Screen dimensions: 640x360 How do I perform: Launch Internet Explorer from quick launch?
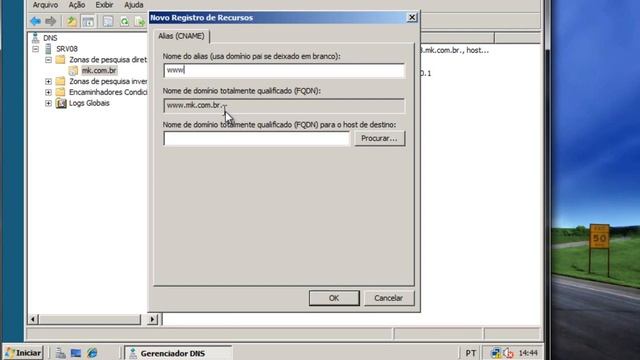tap(92, 353)
